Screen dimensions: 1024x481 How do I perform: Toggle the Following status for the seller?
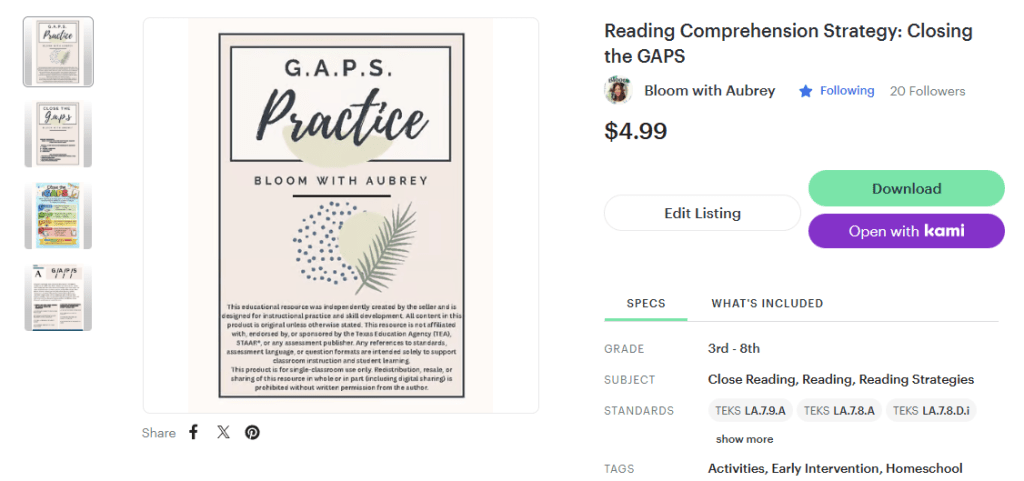point(846,91)
